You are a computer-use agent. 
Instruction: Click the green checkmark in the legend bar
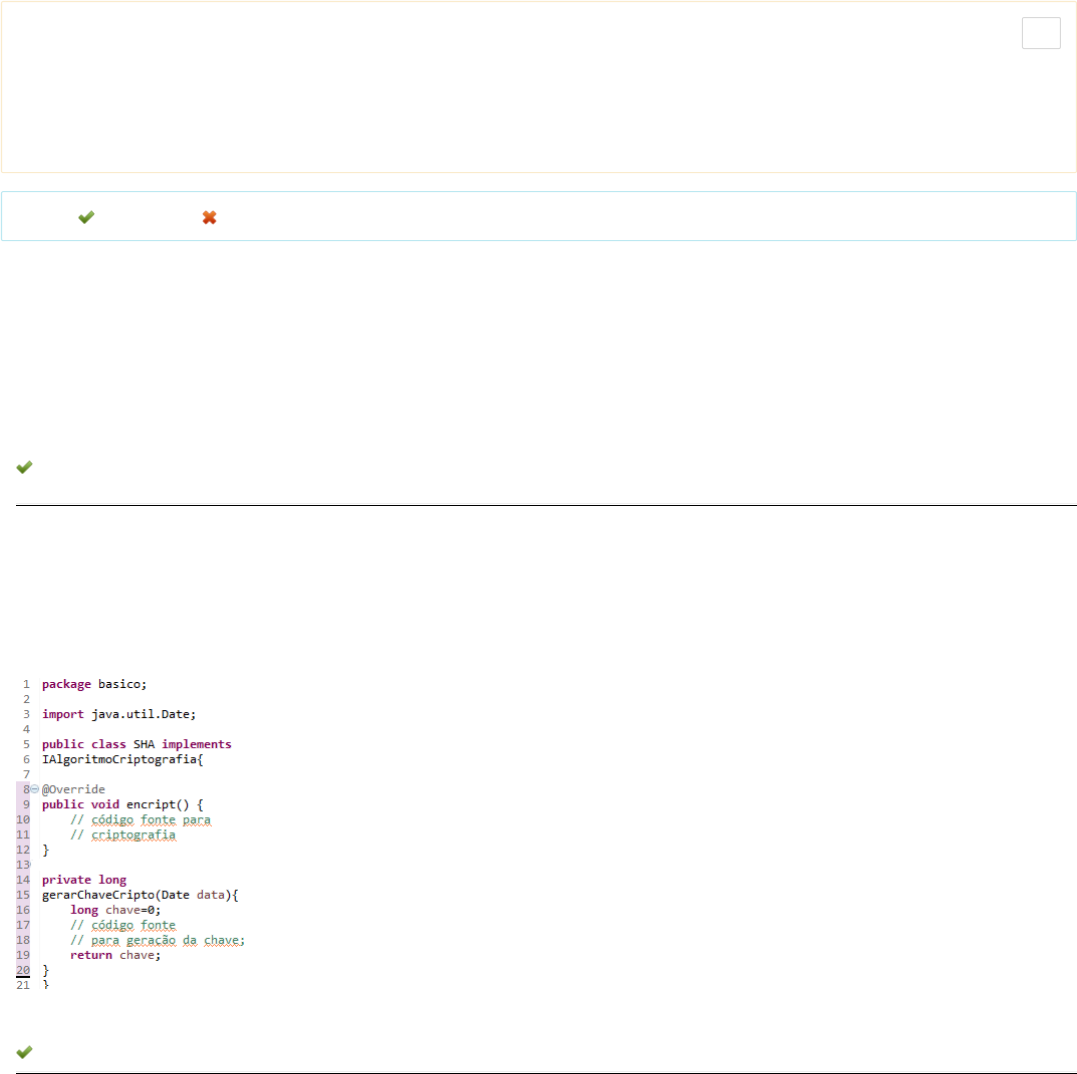86,217
